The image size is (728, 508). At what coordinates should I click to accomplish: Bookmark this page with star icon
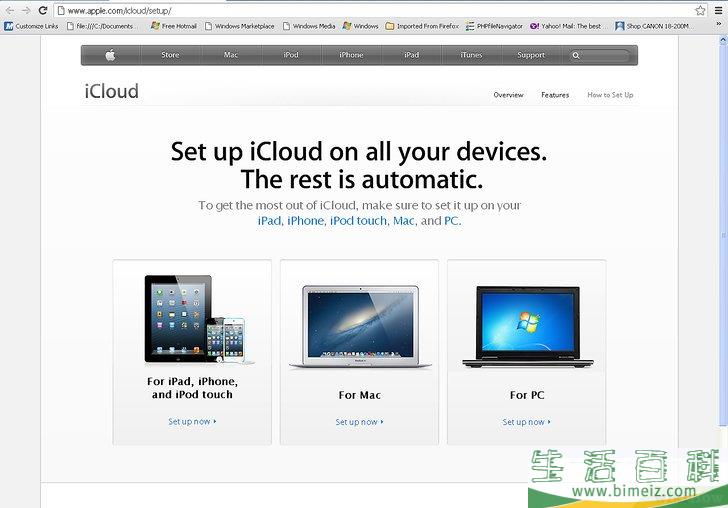700,10
